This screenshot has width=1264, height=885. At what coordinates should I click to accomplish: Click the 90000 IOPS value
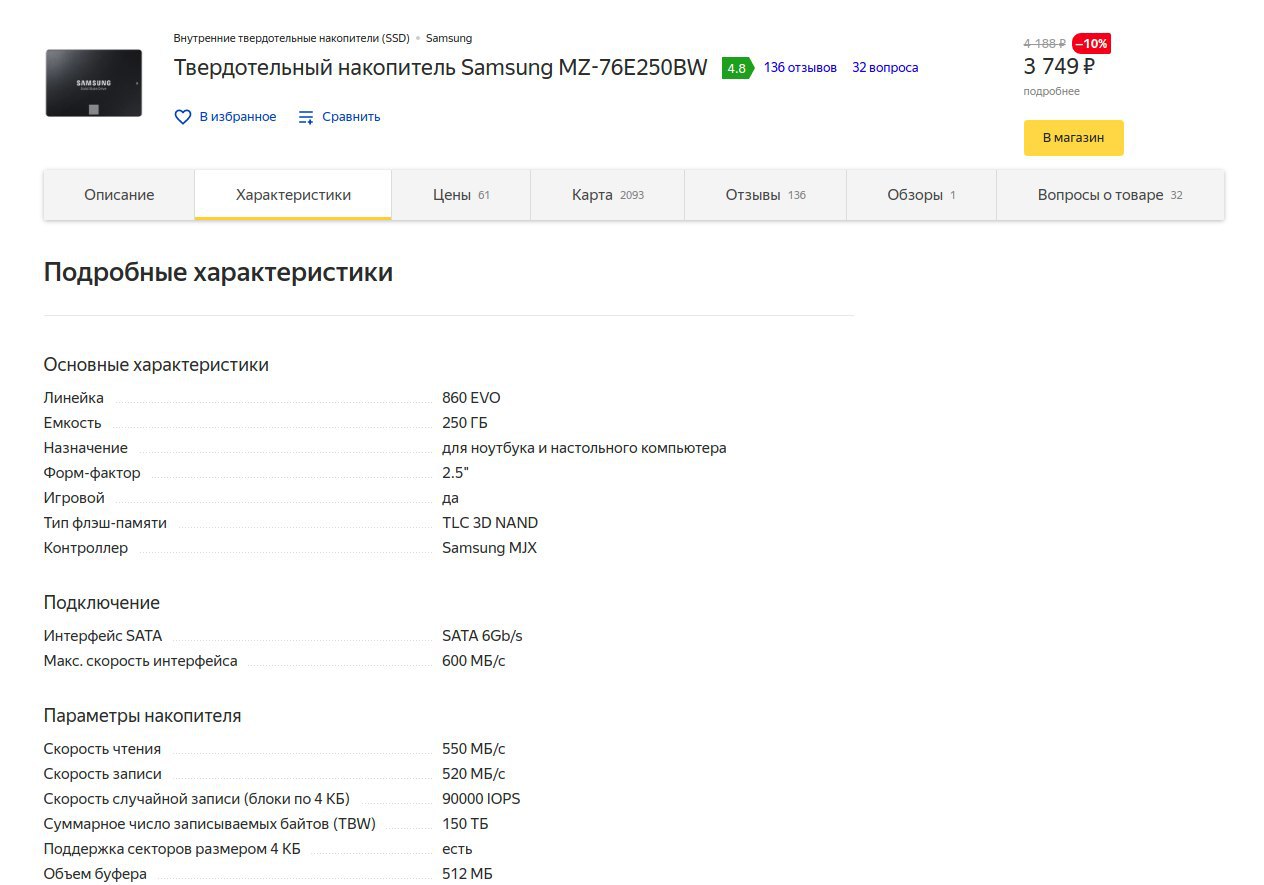[481, 799]
